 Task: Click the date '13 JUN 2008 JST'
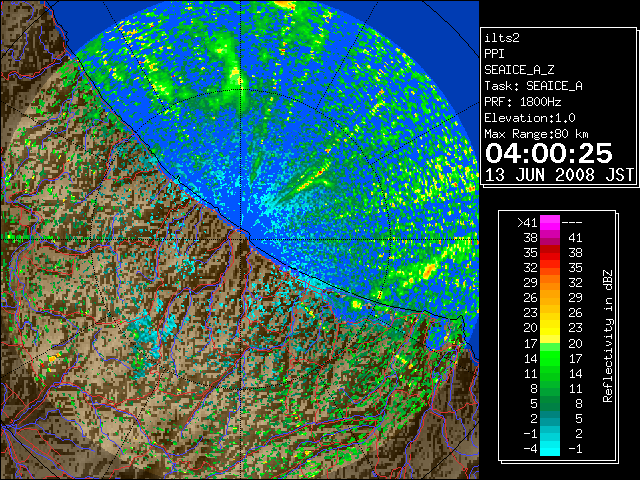[x=559, y=175]
